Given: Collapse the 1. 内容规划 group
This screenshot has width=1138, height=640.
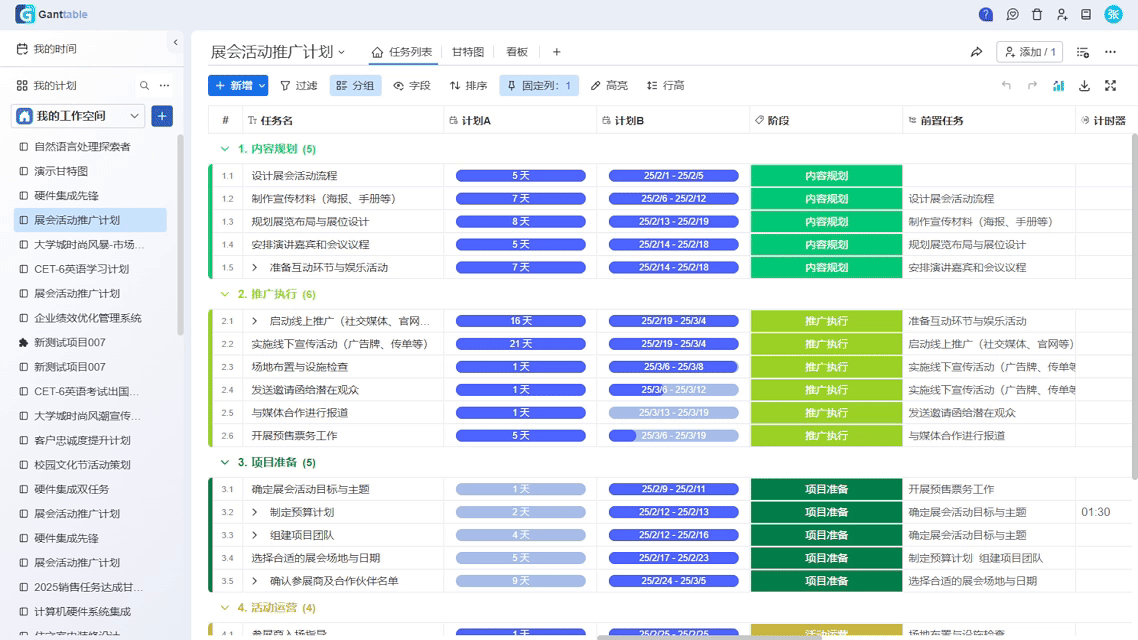Looking at the screenshot, I should (223, 148).
